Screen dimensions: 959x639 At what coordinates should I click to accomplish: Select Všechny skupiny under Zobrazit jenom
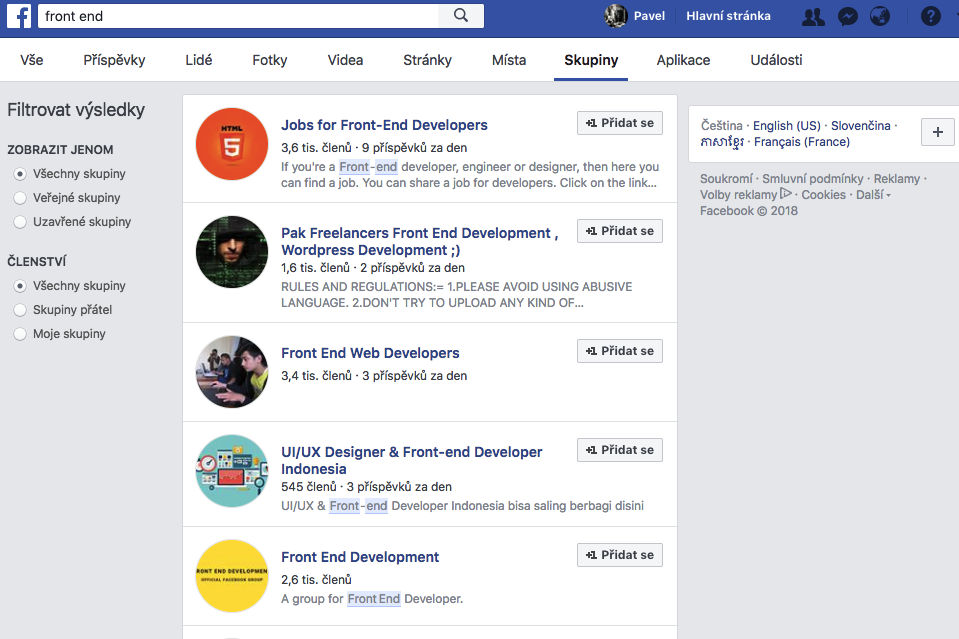pos(20,174)
